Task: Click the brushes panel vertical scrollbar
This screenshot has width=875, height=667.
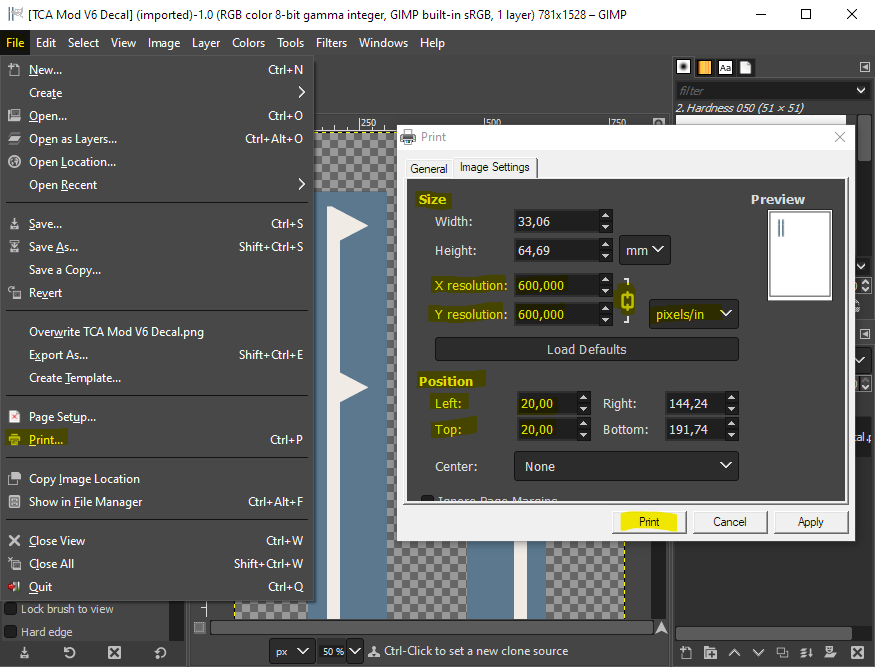Action: point(864,137)
